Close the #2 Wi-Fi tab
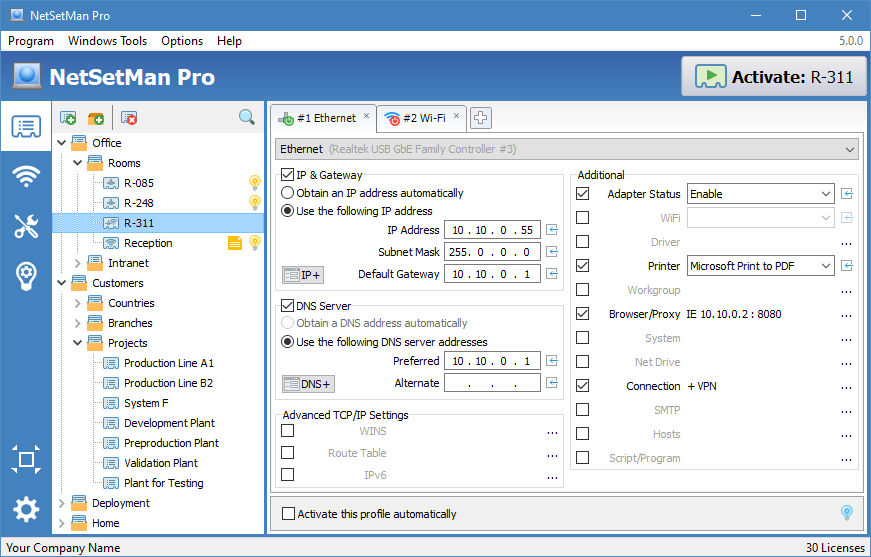Image resolution: width=871 pixels, height=557 pixels. click(x=457, y=116)
